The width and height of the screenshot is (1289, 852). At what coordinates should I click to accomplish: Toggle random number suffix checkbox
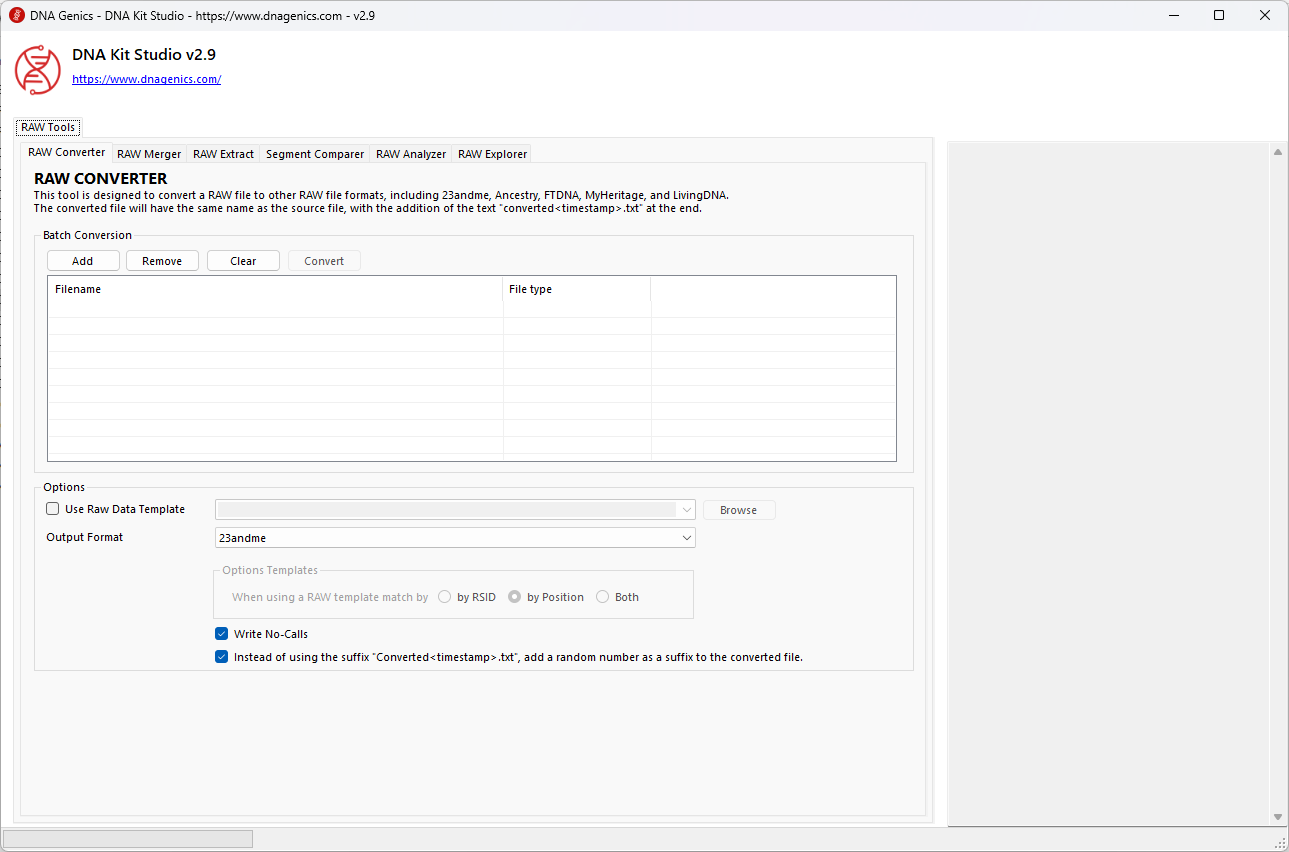(222, 658)
